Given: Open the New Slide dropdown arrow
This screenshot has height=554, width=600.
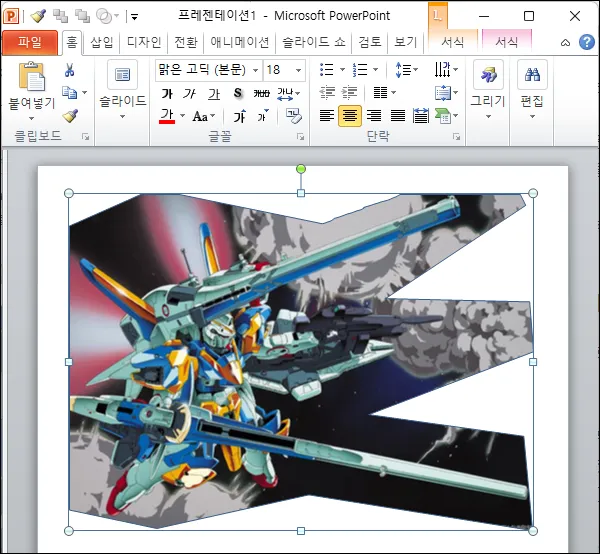Looking at the screenshot, I should (x=122, y=116).
